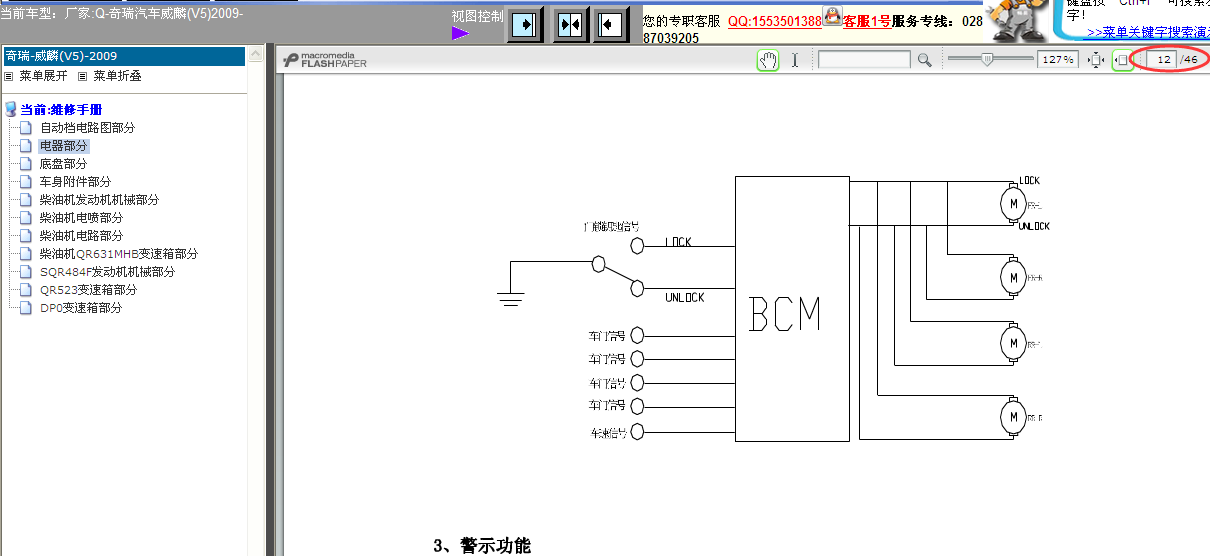Click the page number field showing 12
The height and width of the screenshot is (556, 1210).
[x=1162, y=60]
